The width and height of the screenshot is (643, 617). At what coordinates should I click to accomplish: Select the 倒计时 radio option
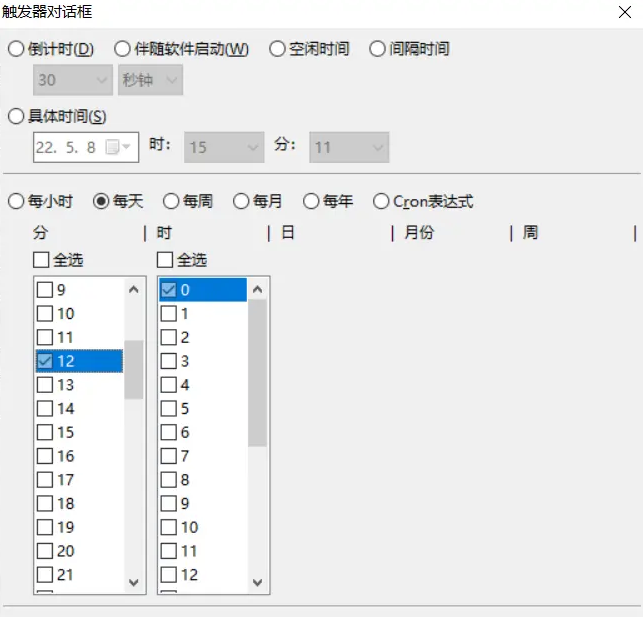tap(16, 49)
